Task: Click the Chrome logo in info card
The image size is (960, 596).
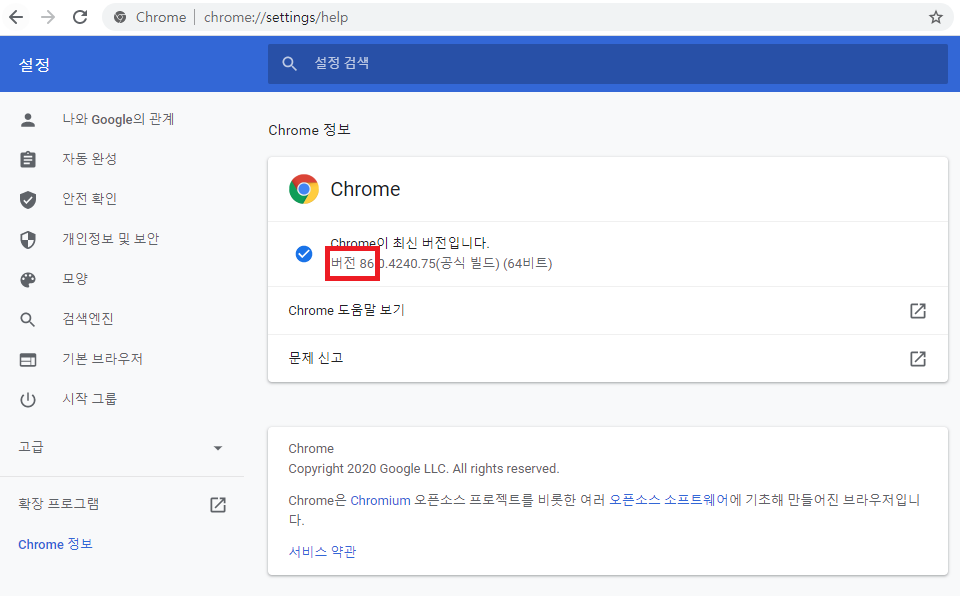Action: tap(304, 189)
